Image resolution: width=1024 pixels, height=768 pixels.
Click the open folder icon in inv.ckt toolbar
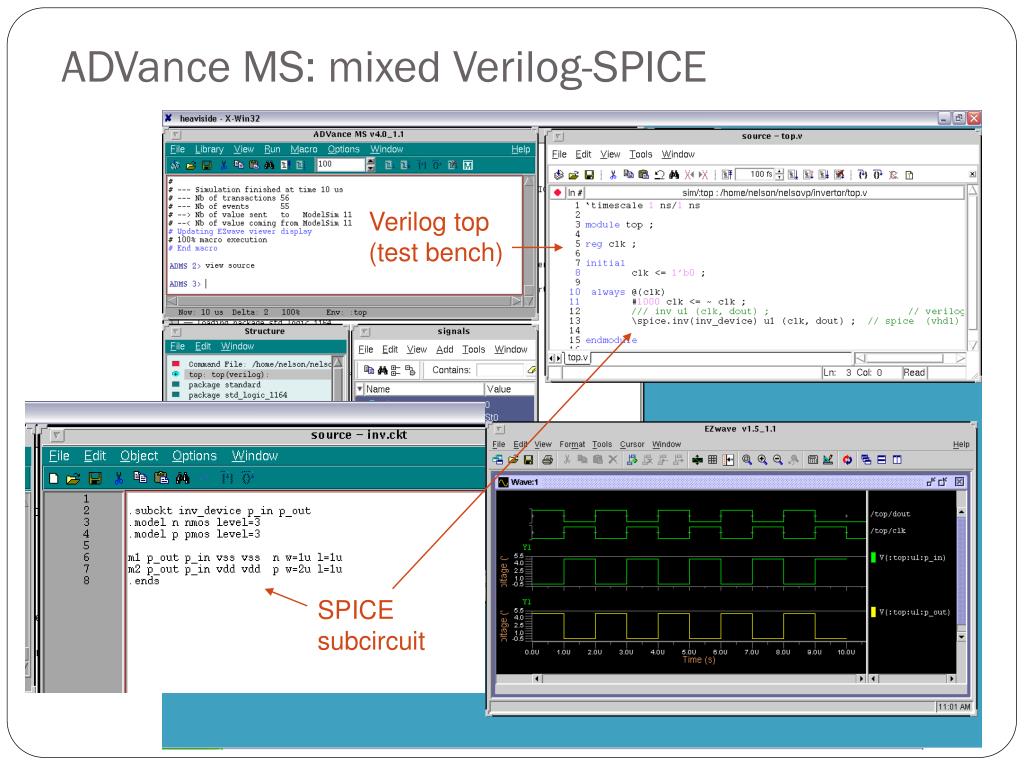point(72,479)
